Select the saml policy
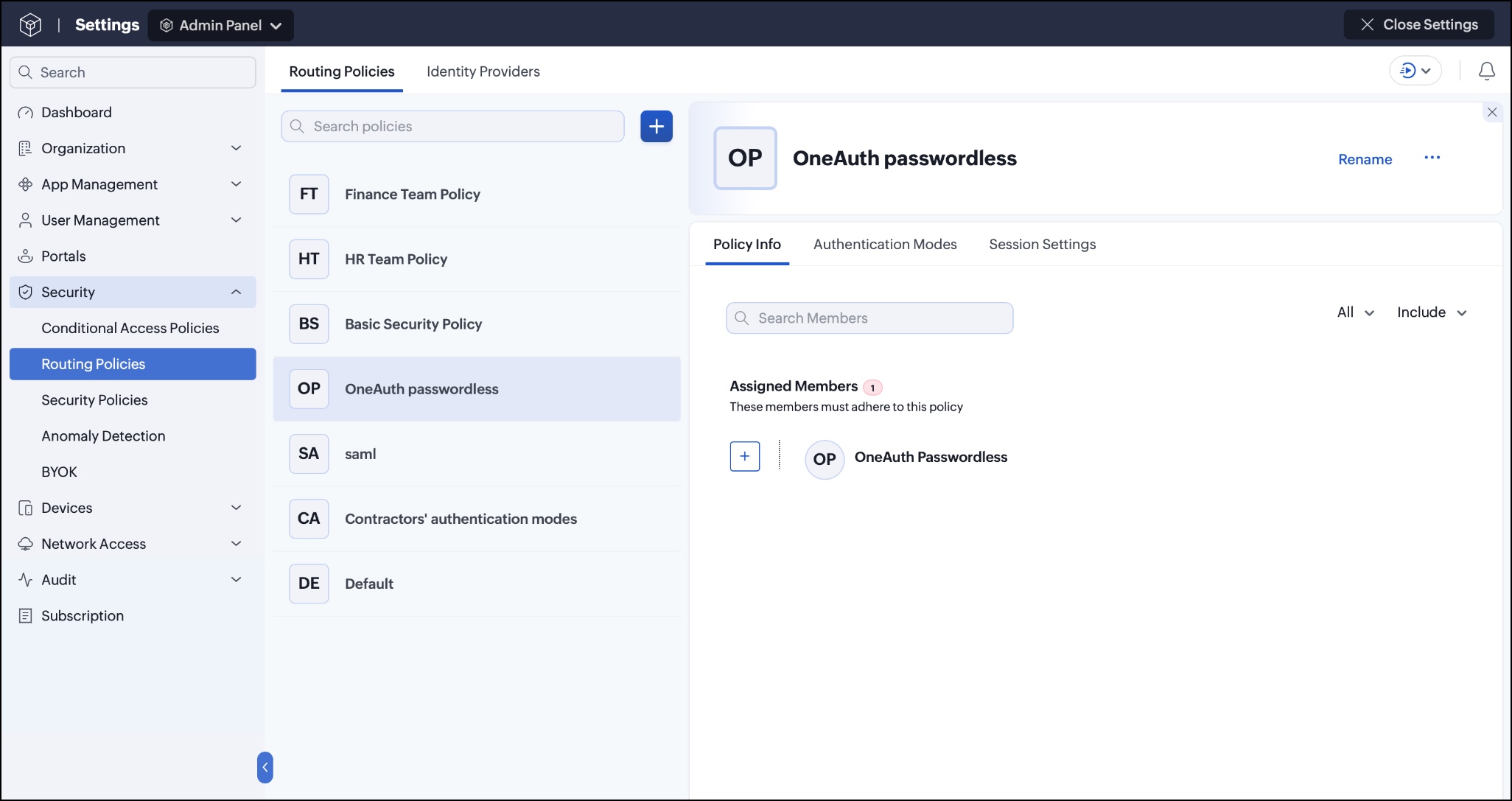 [x=477, y=454]
